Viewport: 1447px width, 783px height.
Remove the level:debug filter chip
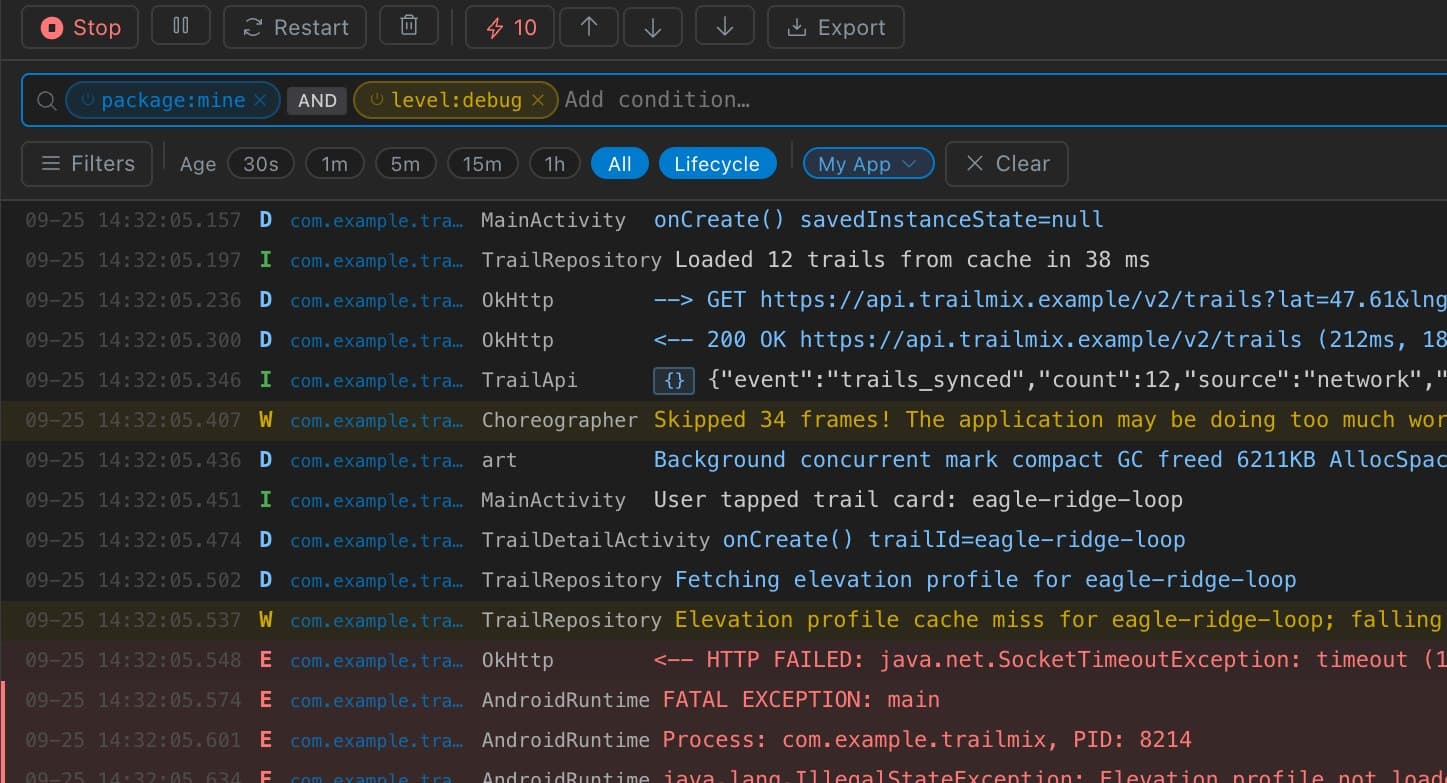[537, 100]
